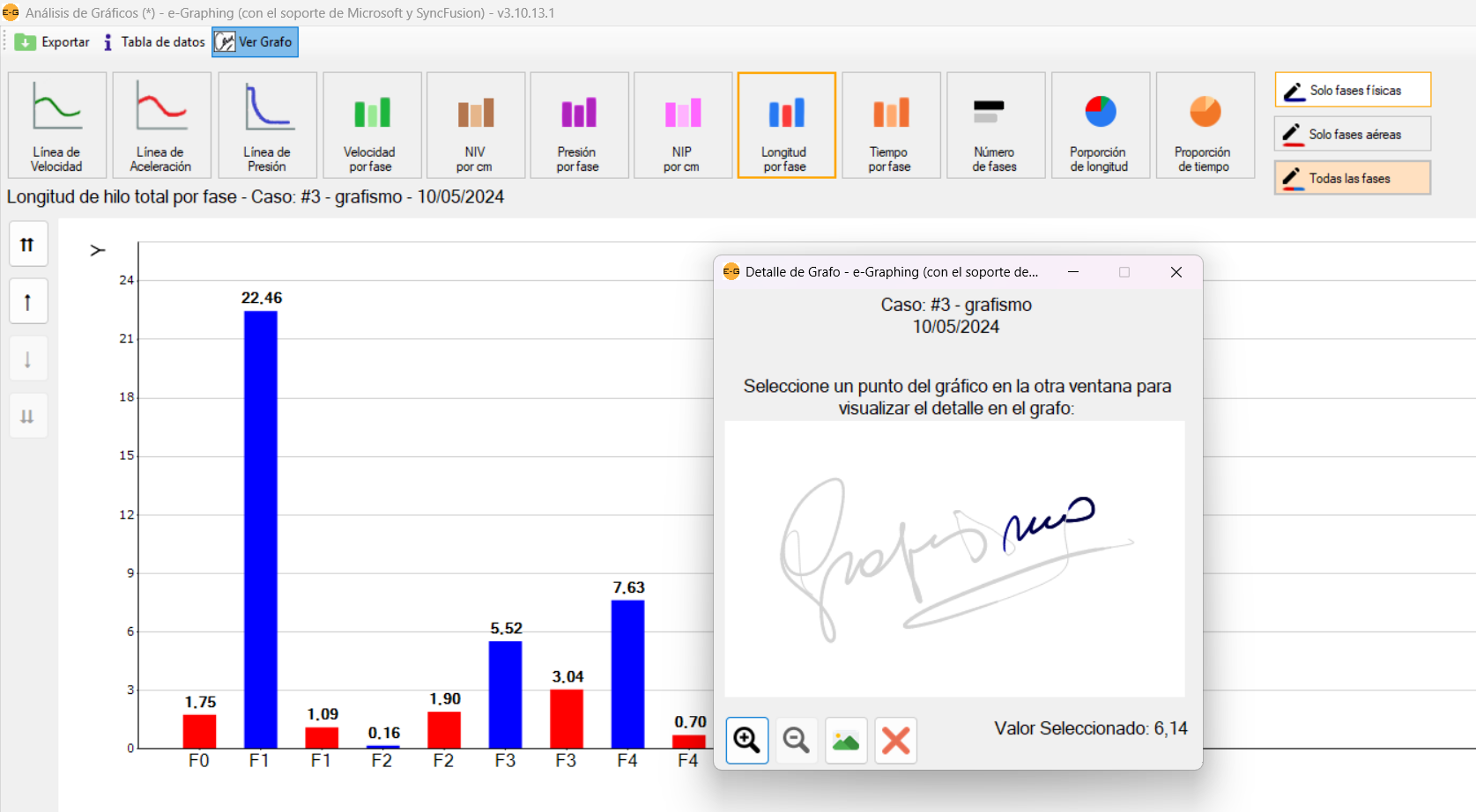
Task: Show the Número de fases view
Action: 995,125
